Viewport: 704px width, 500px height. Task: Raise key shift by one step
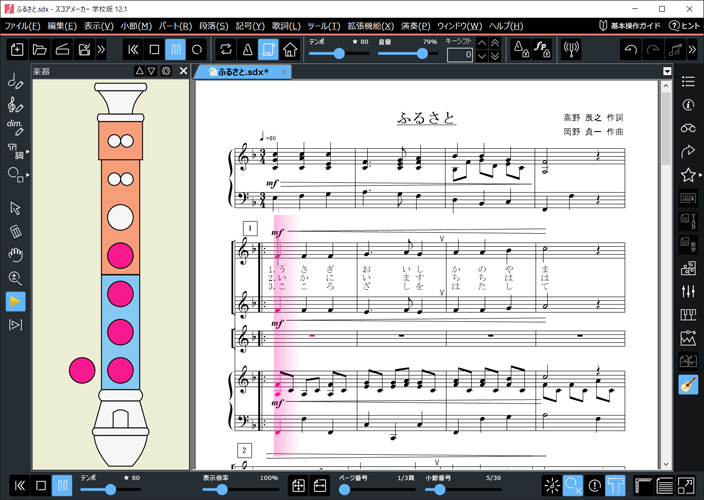pos(482,44)
